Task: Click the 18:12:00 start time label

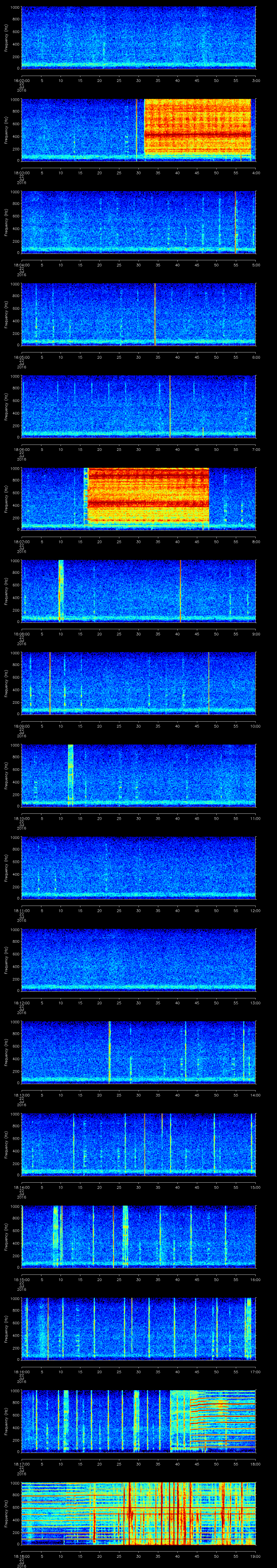Action: (x=22, y=1003)
